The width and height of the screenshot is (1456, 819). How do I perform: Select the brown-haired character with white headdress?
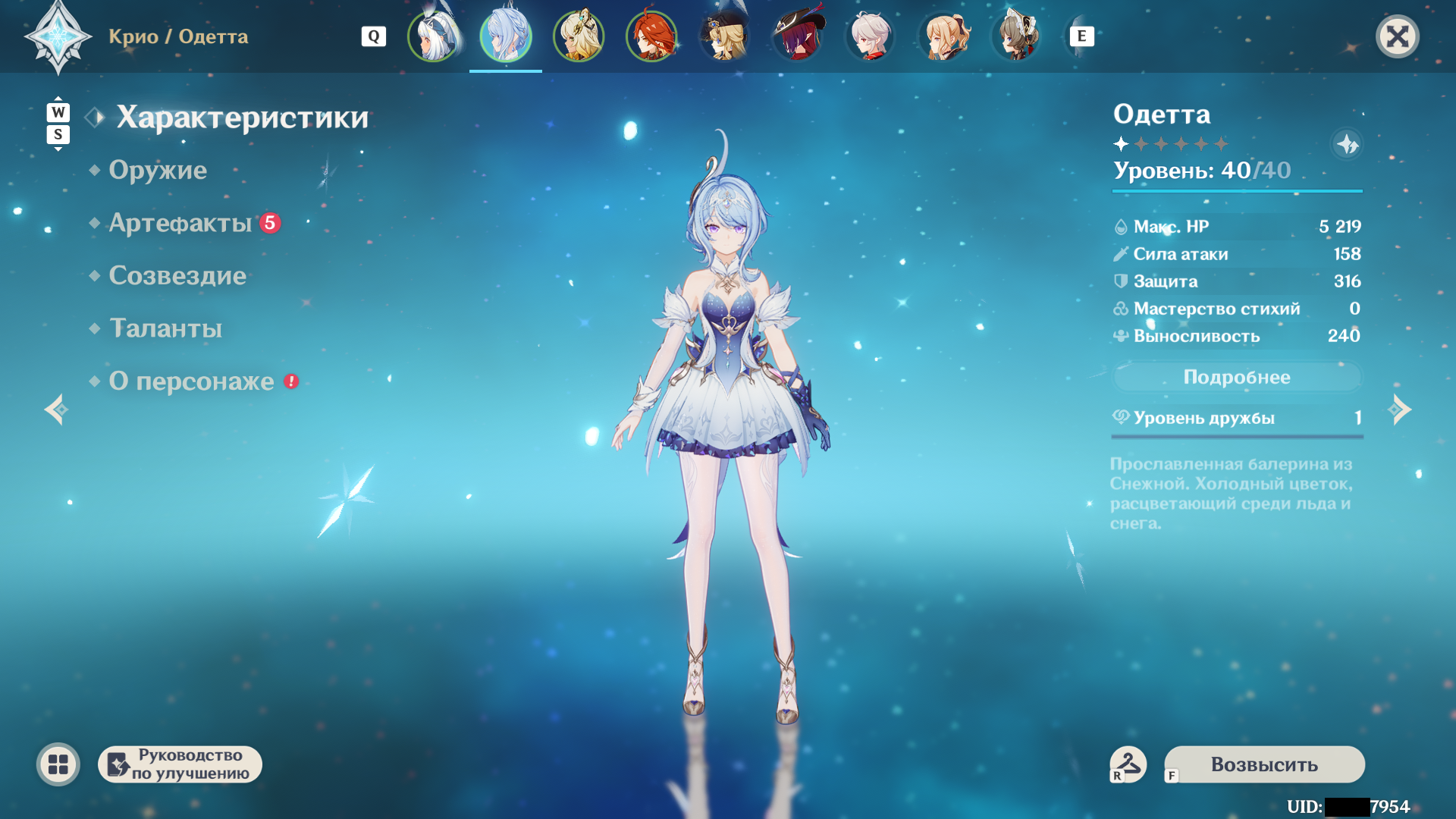pyautogui.click(x=1015, y=36)
